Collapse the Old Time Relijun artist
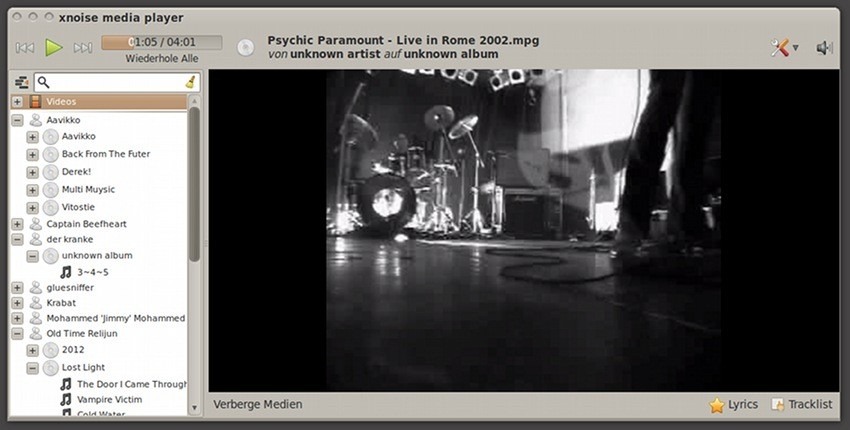The width and height of the screenshot is (850, 430). [17, 333]
